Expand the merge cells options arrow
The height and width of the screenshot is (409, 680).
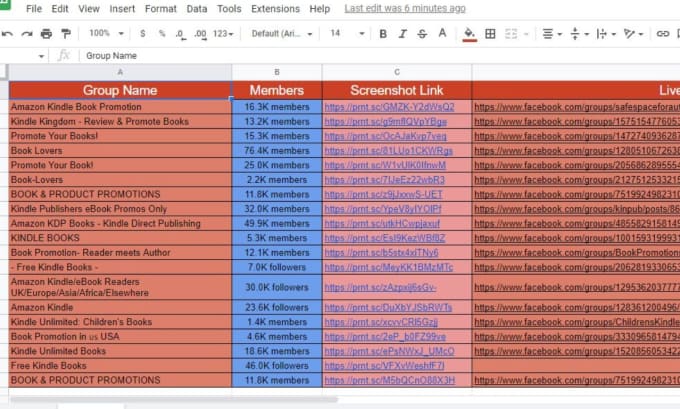[x=526, y=34]
